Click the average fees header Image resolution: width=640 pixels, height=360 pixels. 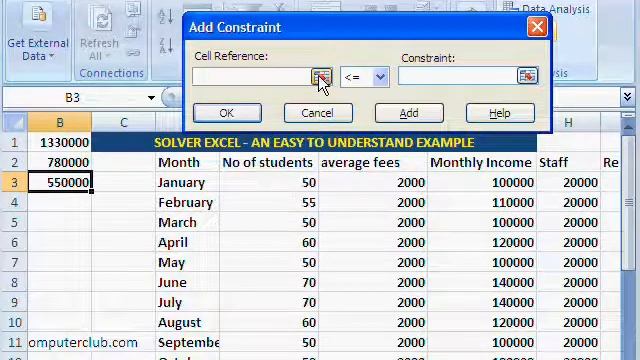pyautogui.click(x=373, y=162)
